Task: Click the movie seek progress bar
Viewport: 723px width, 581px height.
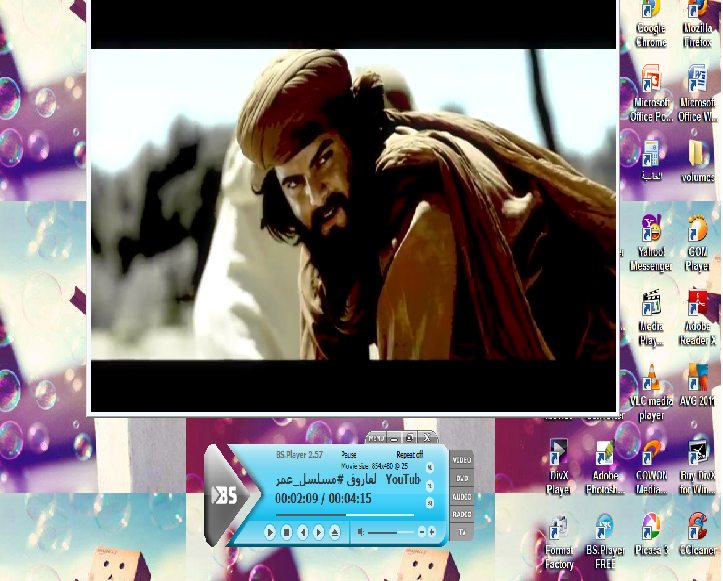Action: coord(345,514)
